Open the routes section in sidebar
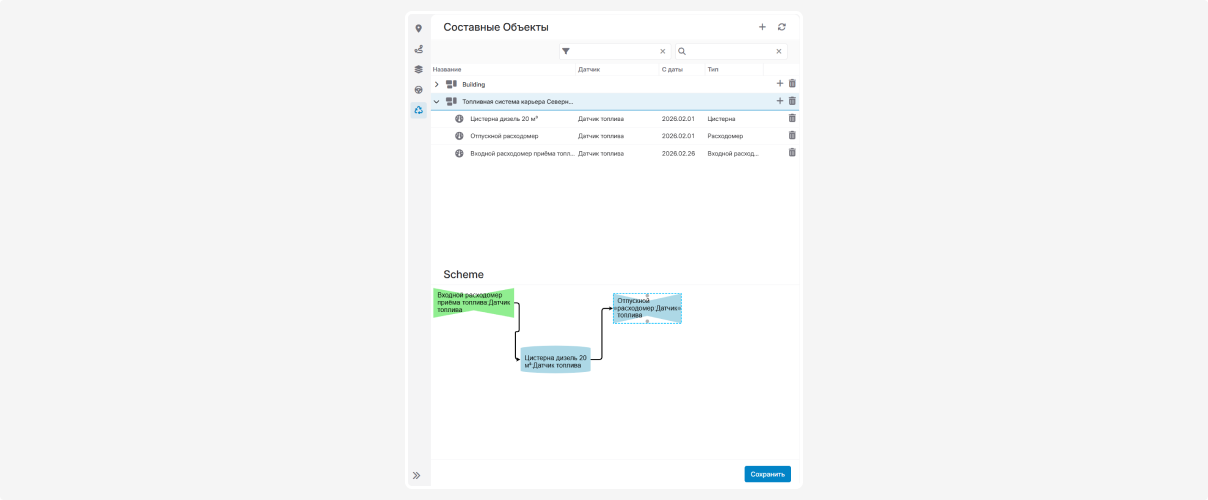This screenshot has width=1208, height=500. pyautogui.click(x=418, y=49)
